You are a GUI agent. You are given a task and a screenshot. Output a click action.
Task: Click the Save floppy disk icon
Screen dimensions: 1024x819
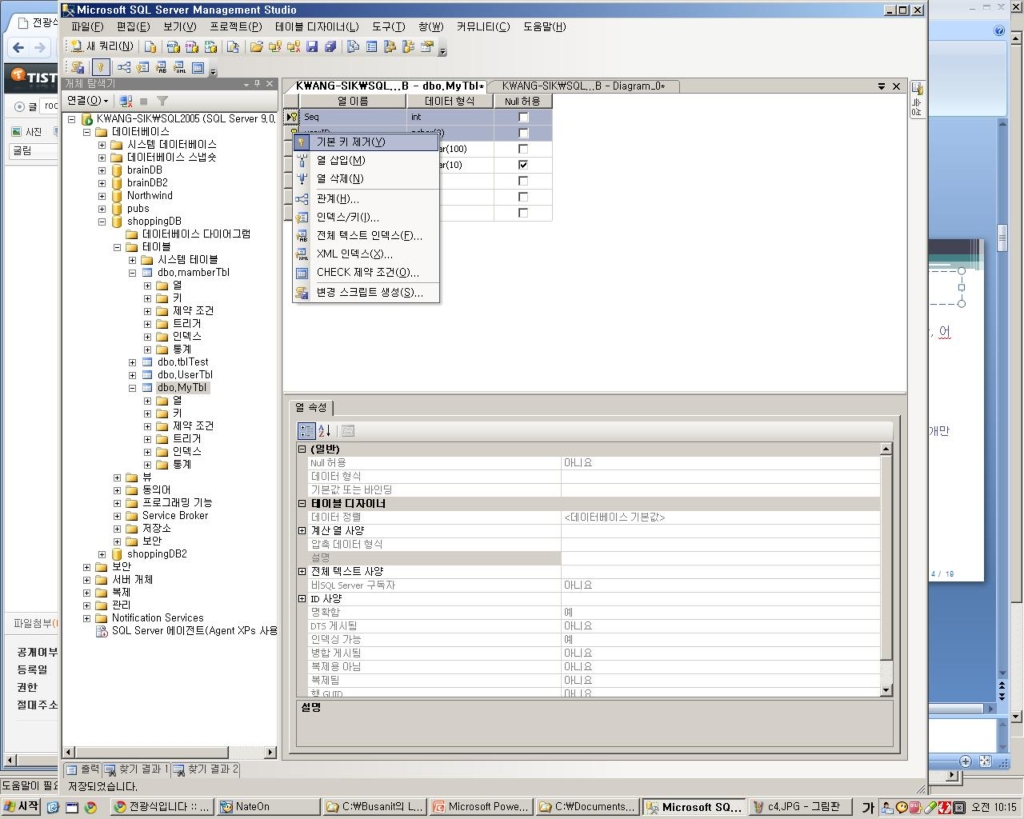[x=312, y=46]
